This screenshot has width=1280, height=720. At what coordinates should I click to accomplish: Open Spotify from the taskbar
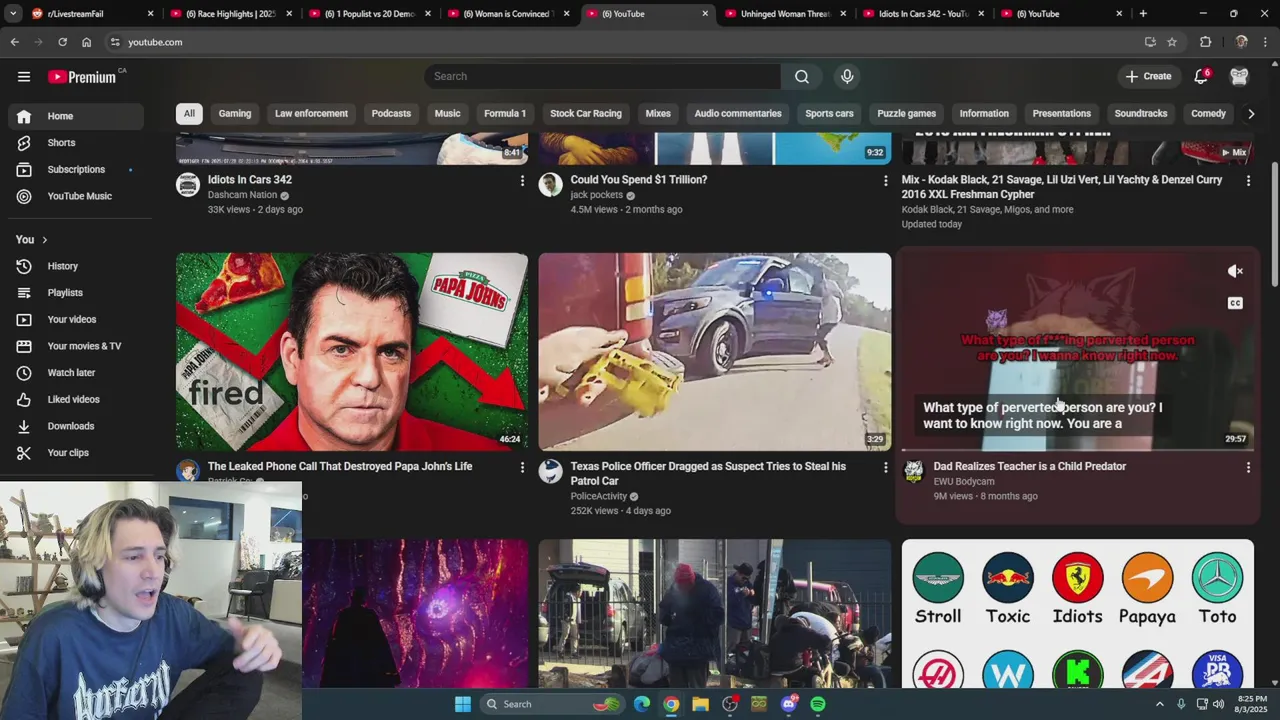tap(818, 704)
